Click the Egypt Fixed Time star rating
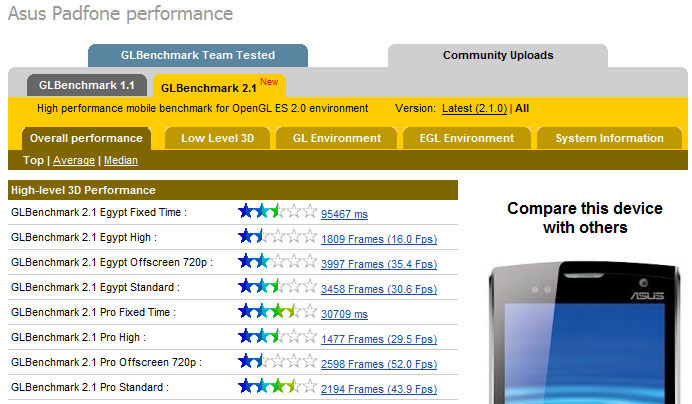The image size is (692, 404). (277, 211)
